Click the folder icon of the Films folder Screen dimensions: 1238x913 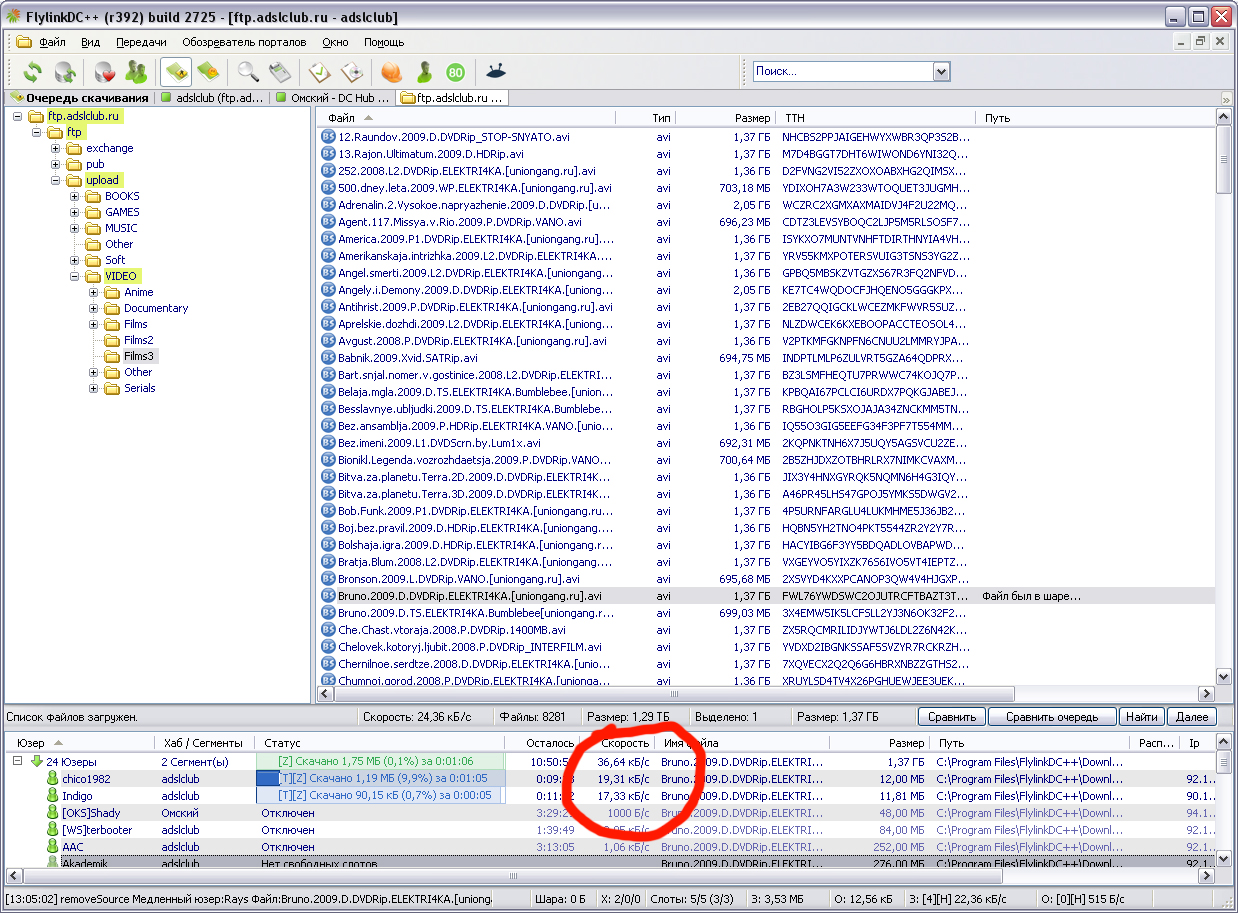[112, 324]
